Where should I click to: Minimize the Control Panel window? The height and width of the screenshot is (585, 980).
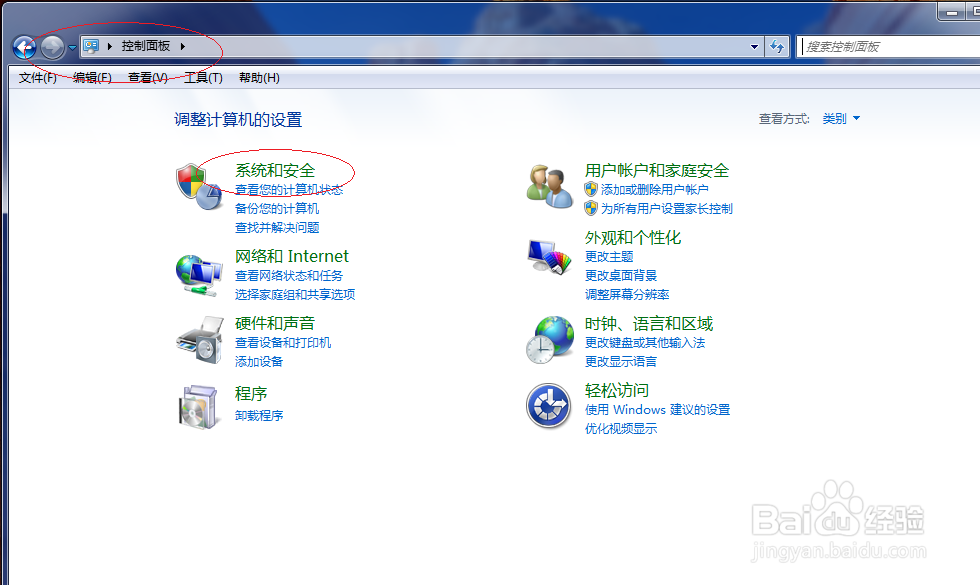[x=952, y=11]
